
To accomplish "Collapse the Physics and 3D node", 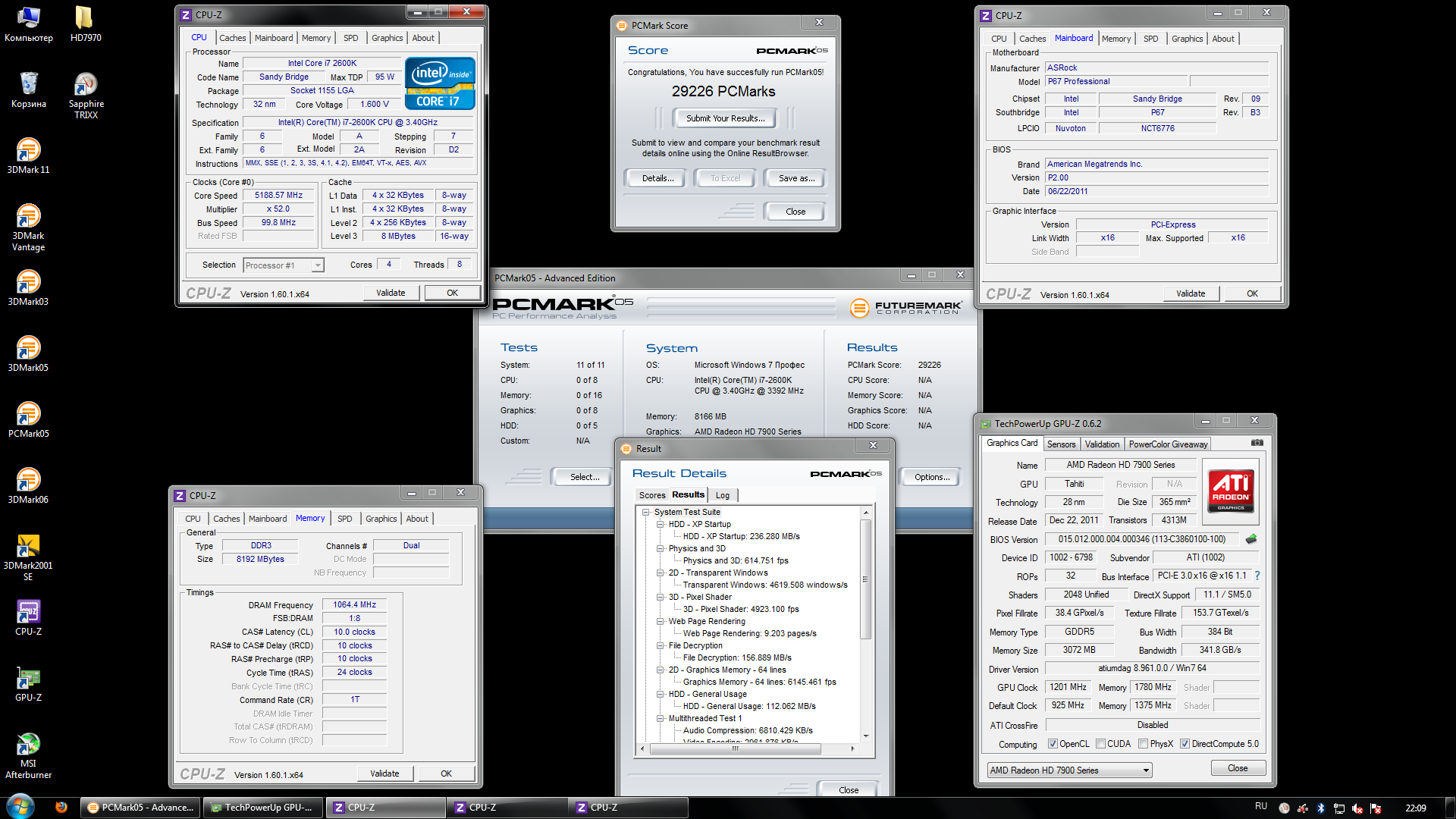I will (661, 549).
